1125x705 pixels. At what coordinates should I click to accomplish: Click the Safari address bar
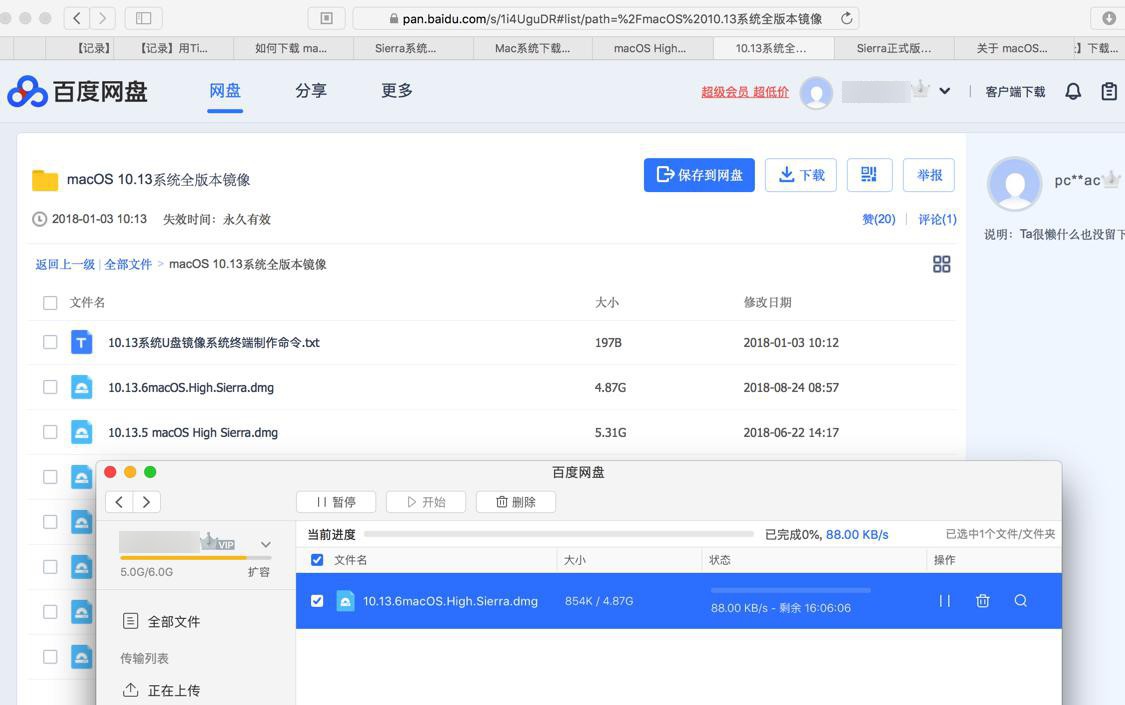pyautogui.click(x=606, y=18)
